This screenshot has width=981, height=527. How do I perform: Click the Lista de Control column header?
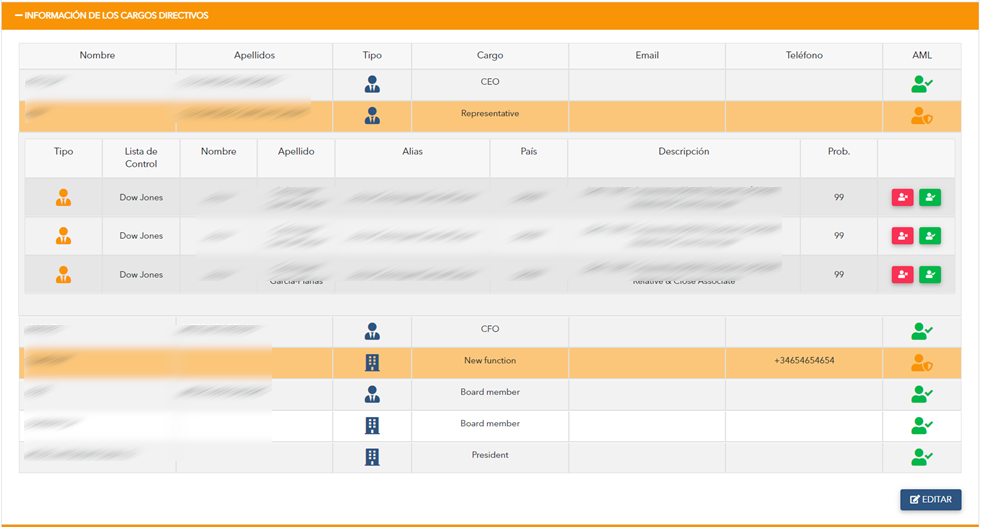pos(141,158)
